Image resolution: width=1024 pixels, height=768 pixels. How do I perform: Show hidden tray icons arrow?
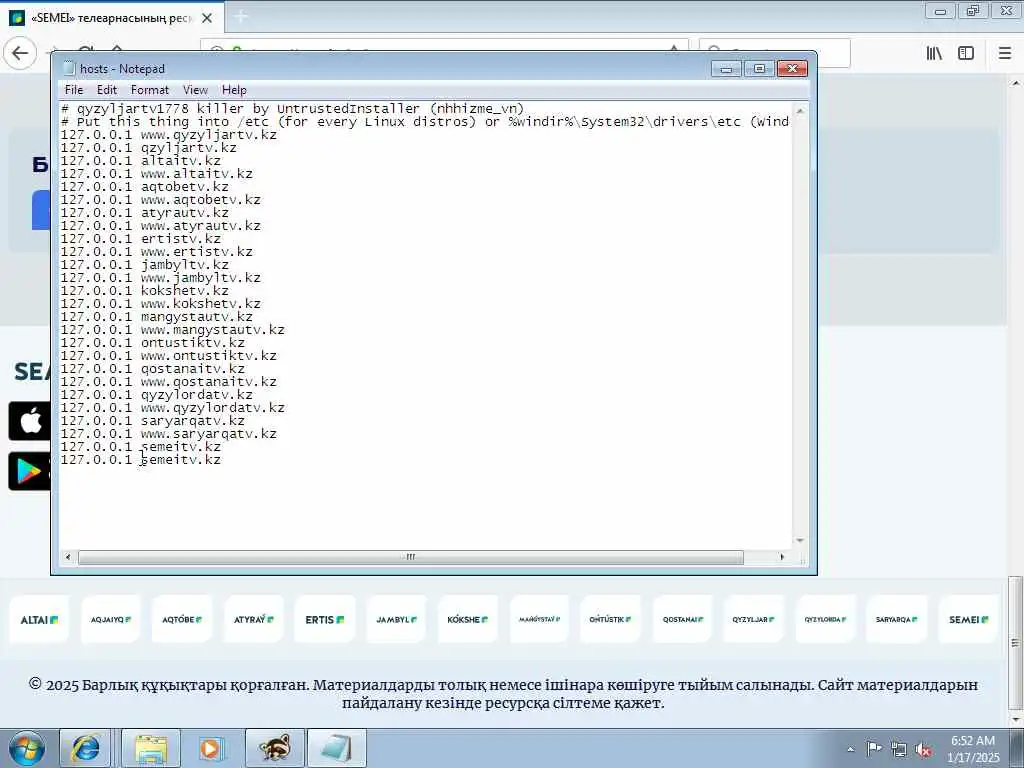850,750
